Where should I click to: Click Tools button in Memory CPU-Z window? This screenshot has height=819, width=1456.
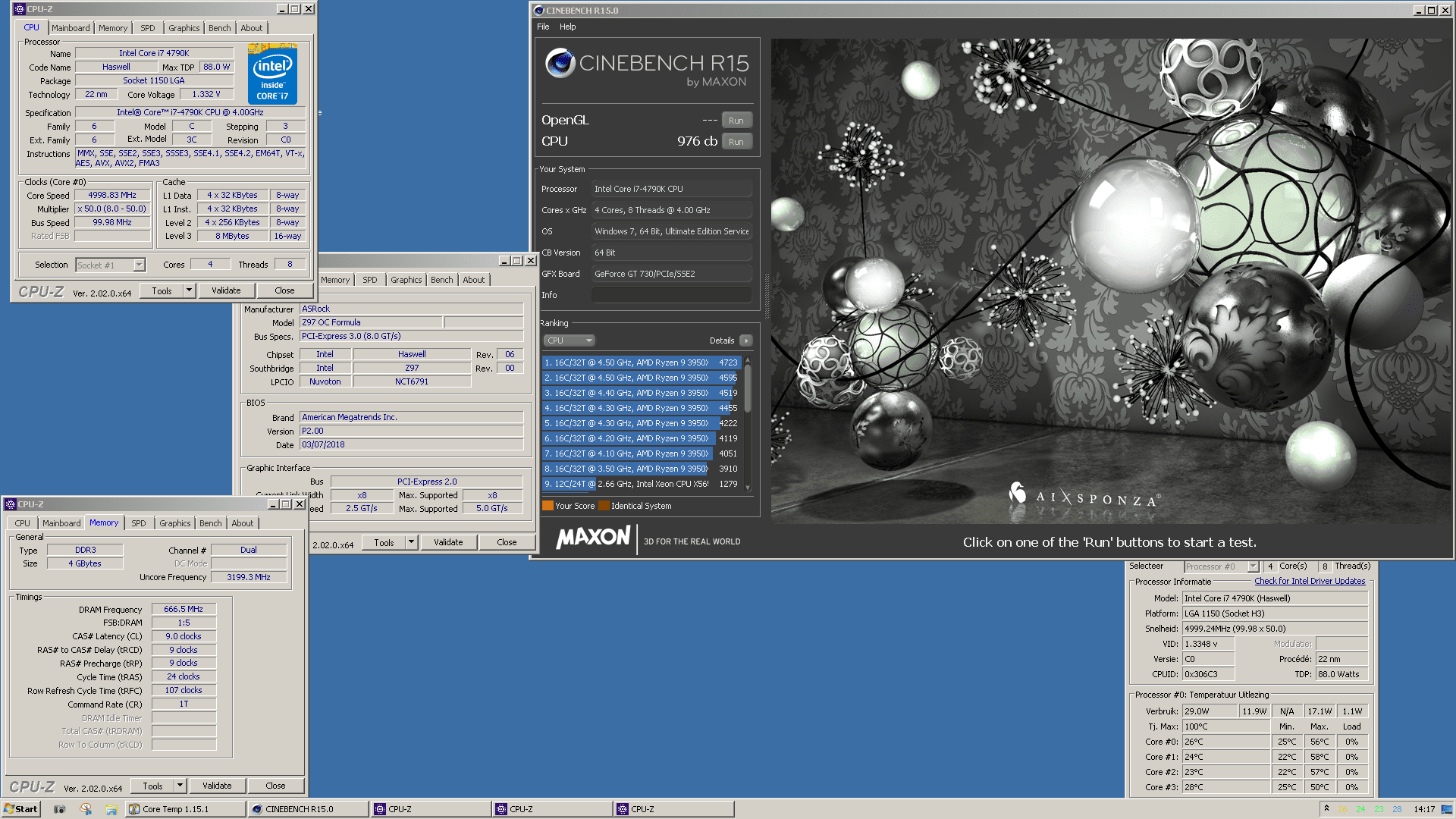coord(152,786)
